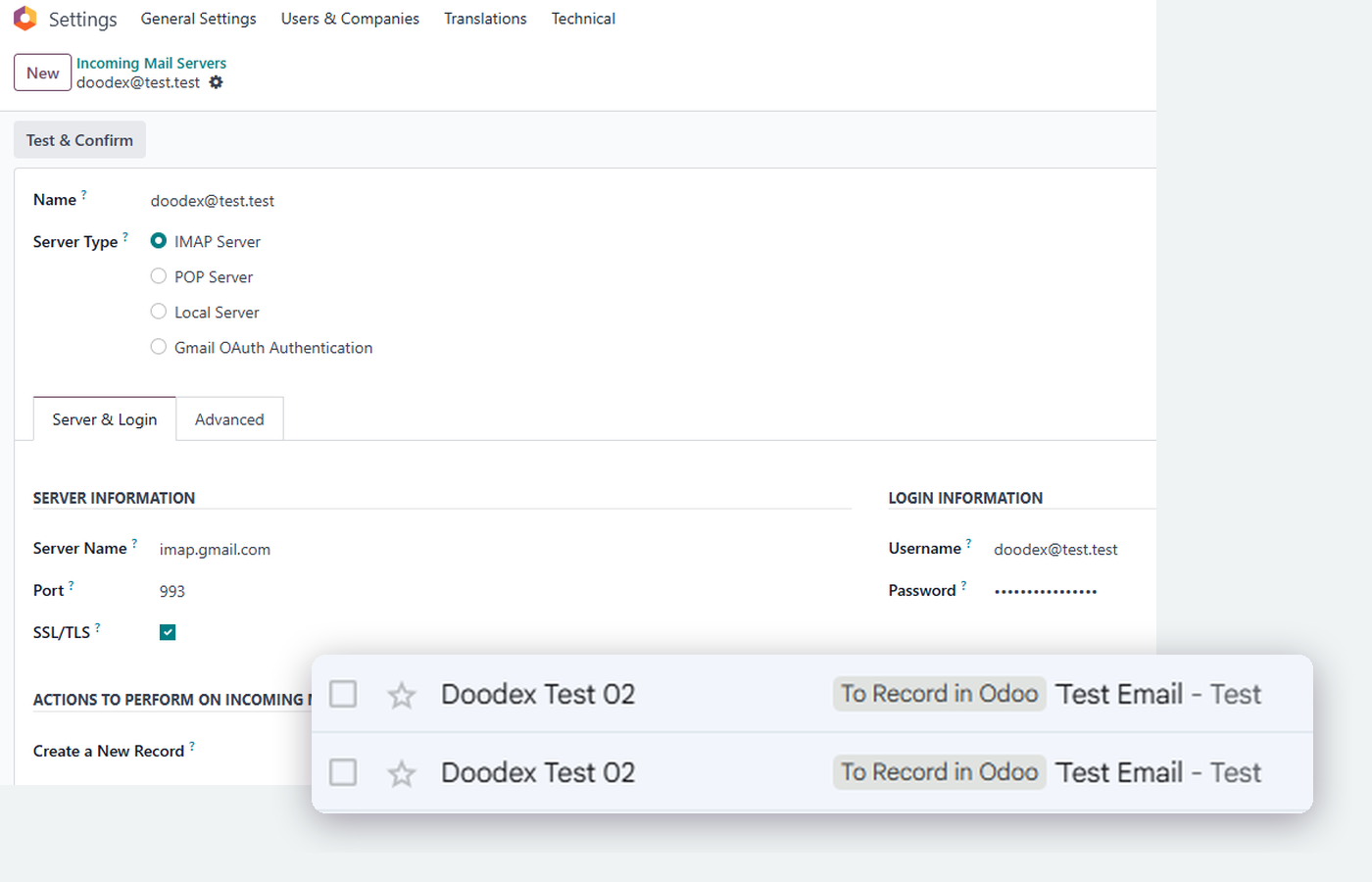Viewport: 1372px width, 882px height.
Task: Click the Password help question mark
Action: tap(963, 586)
